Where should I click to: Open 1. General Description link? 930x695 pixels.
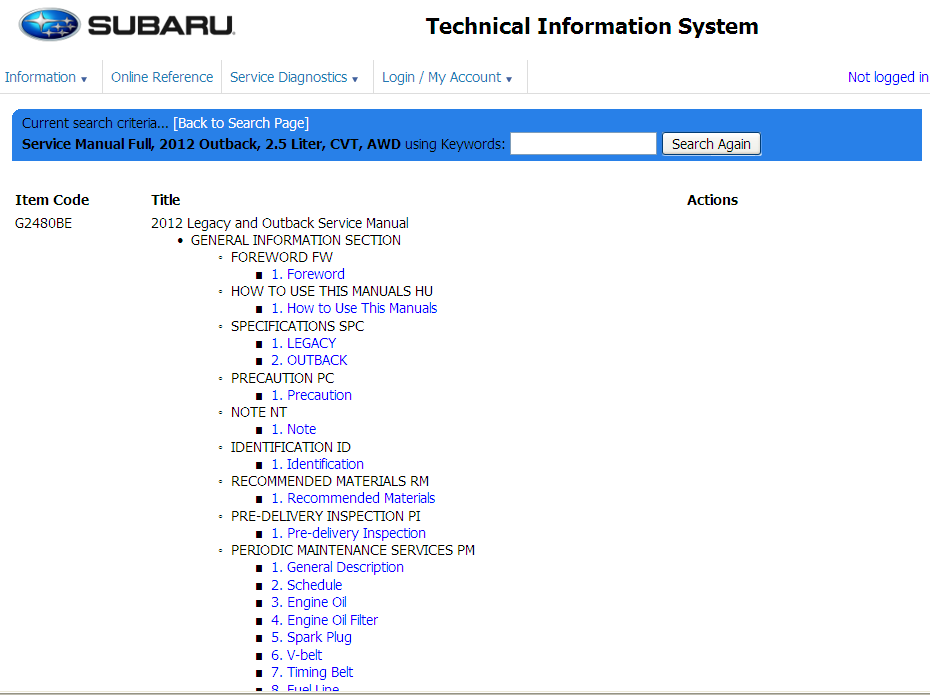(x=337, y=568)
